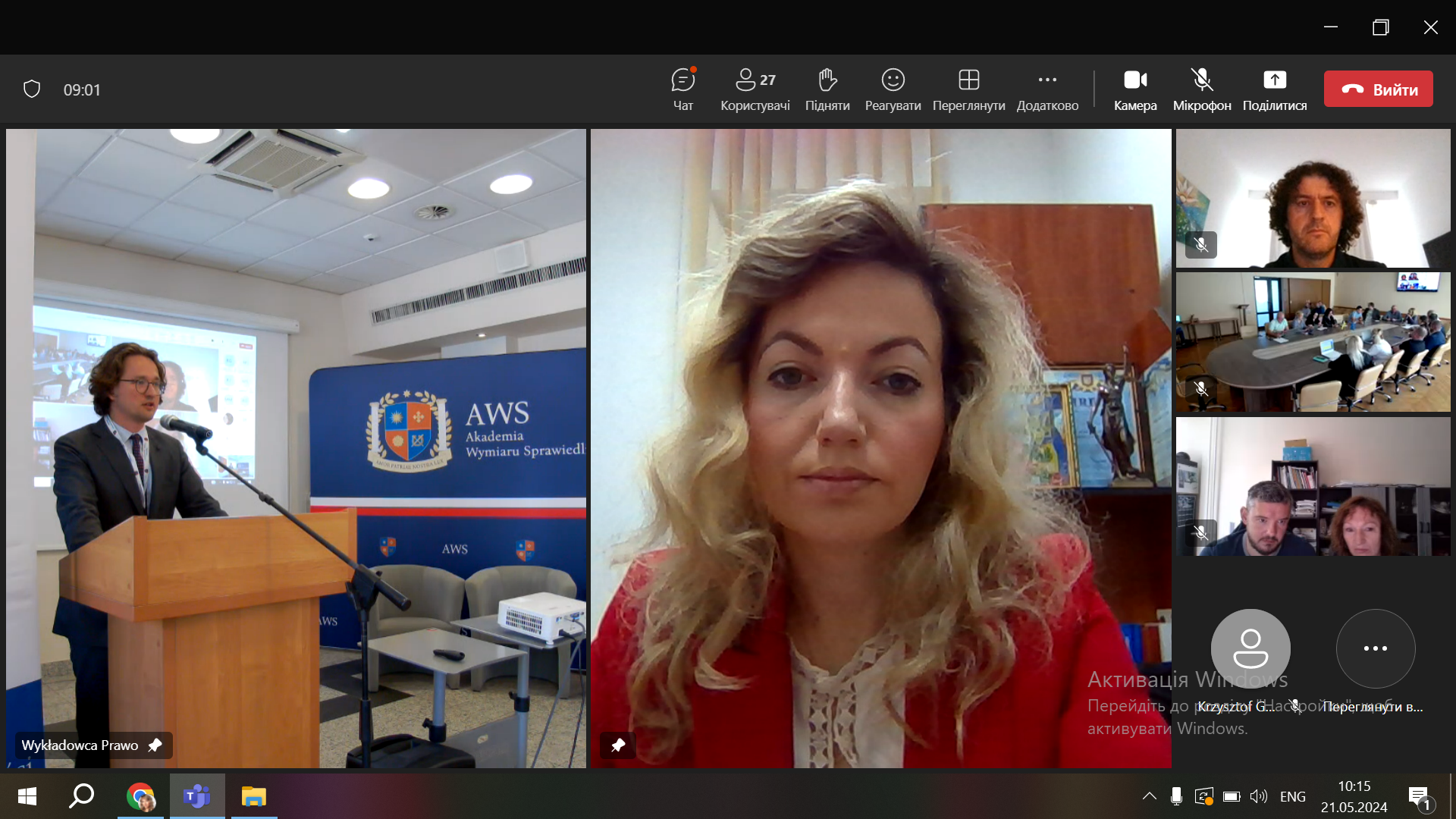
Task: Open the Чат chat panel
Action: point(683,89)
